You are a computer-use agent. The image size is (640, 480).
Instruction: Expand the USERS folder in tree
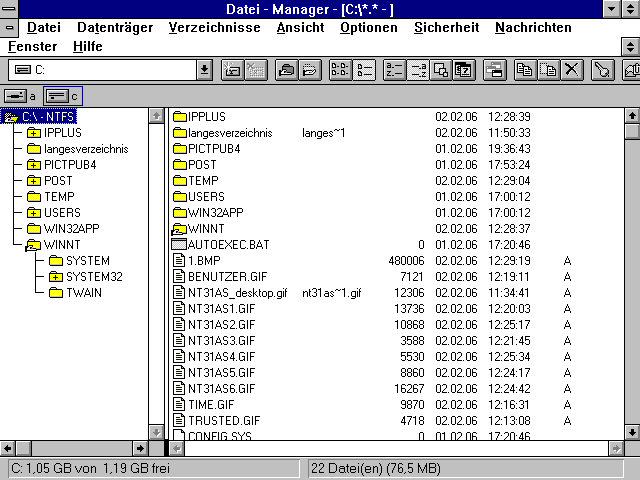34,213
